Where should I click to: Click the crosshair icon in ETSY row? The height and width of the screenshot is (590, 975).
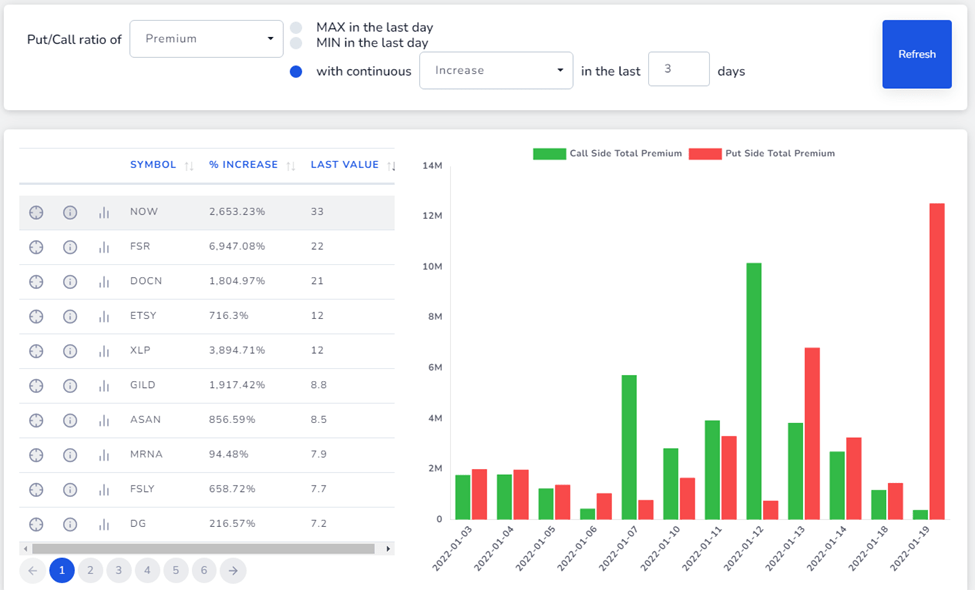click(x=36, y=316)
